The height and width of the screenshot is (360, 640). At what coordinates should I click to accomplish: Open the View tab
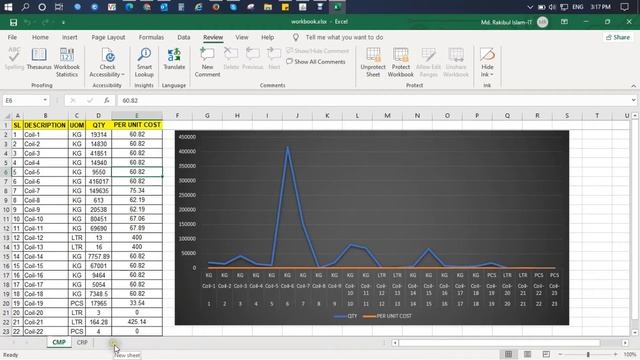[242, 37]
